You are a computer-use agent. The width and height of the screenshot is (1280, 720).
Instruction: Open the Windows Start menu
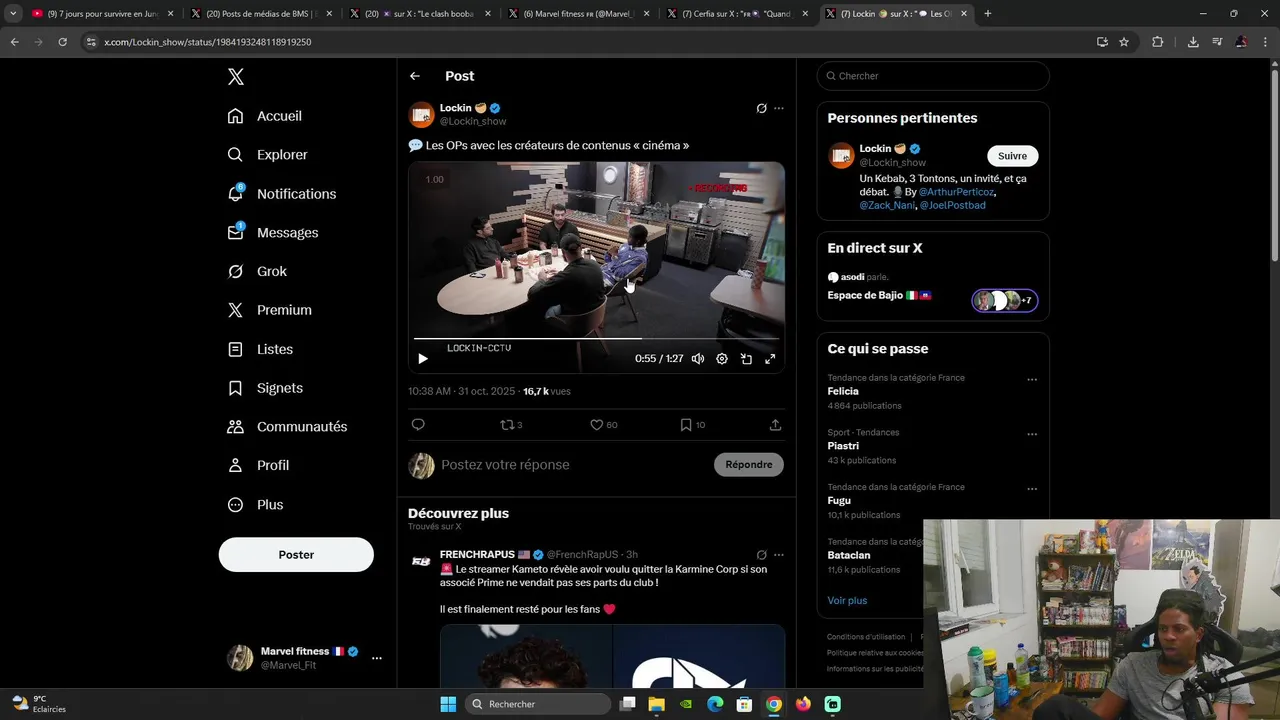coord(448,704)
